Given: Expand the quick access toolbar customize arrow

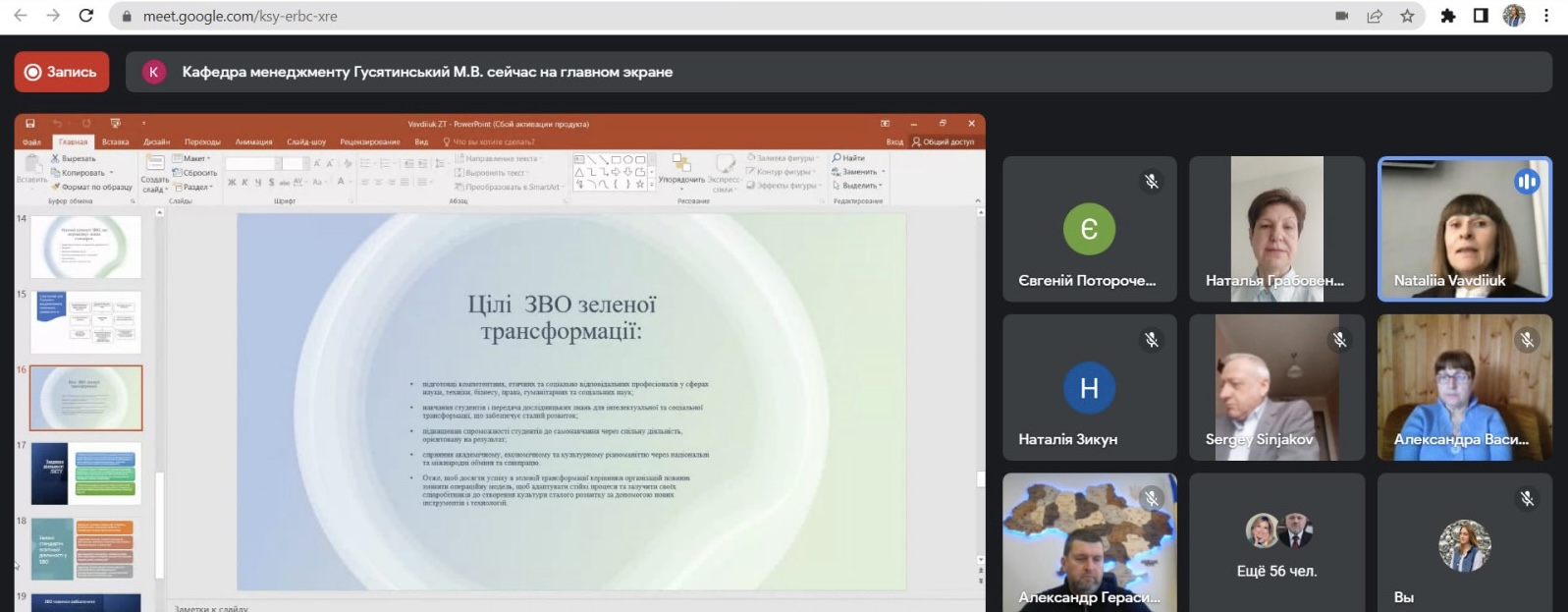Looking at the screenshot, I should (143, 124).
